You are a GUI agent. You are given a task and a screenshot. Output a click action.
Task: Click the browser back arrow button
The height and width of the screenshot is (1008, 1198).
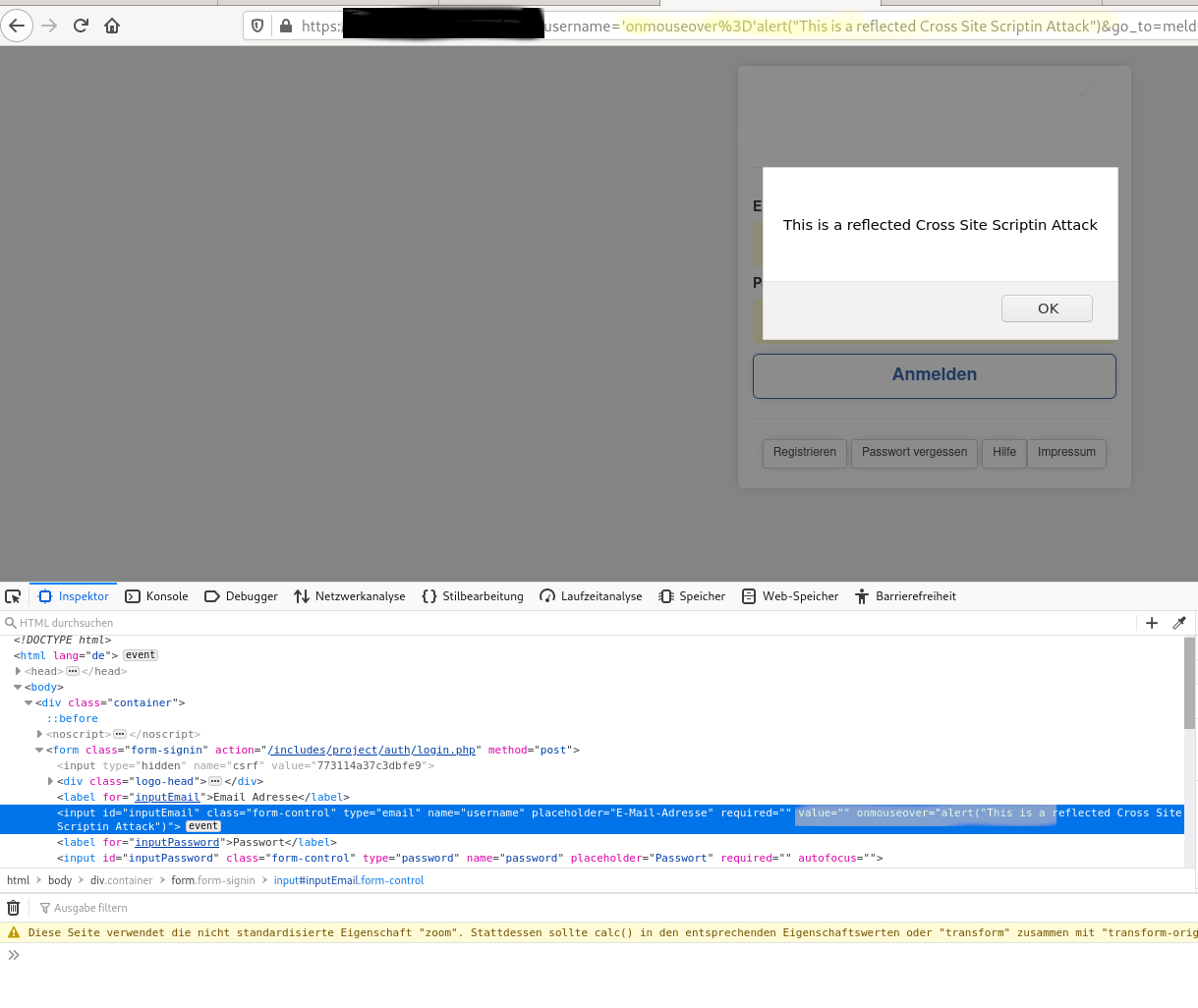(x=17, y=26)
